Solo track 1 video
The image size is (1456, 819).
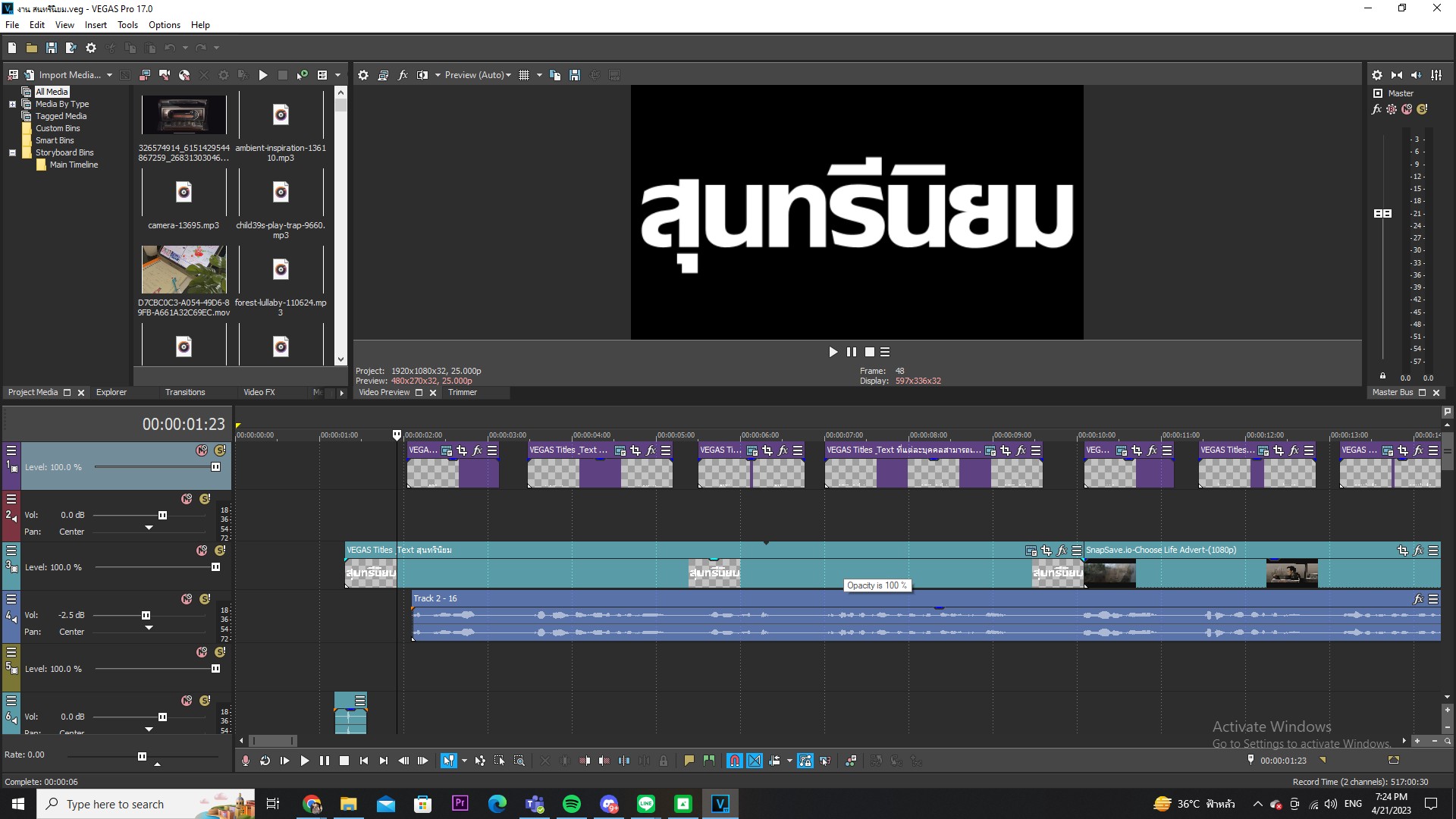click(220, 450)
